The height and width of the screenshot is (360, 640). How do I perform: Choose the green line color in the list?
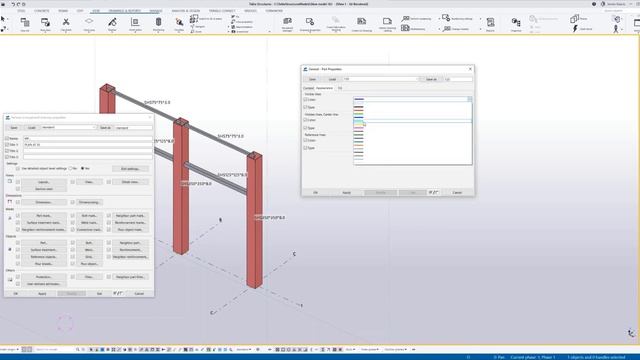tap(358, 114)
